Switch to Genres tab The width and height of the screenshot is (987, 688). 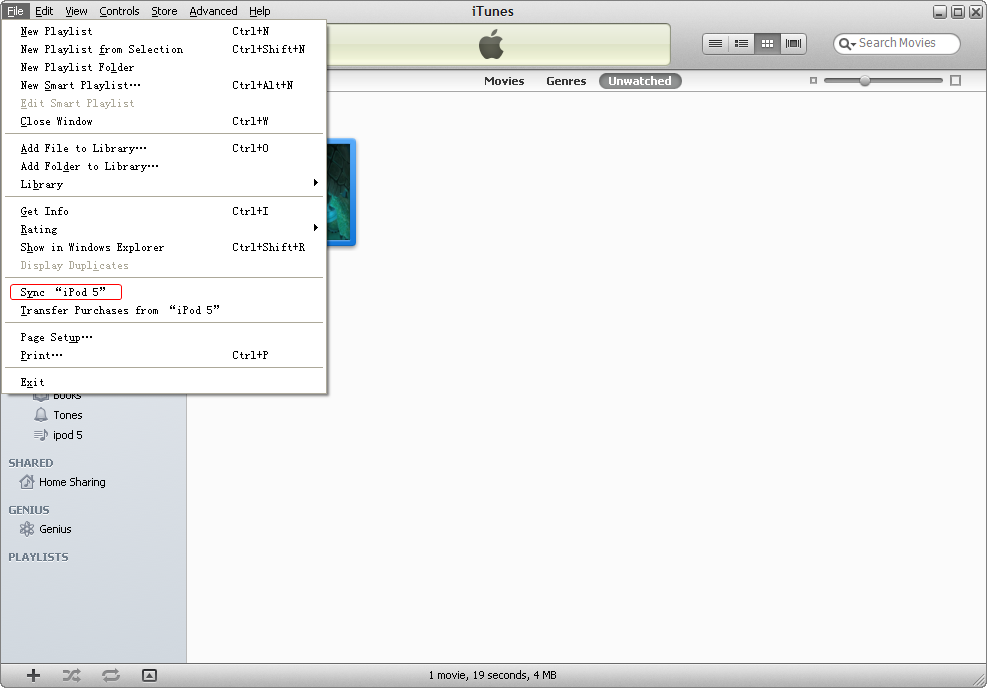click(566, 81)
